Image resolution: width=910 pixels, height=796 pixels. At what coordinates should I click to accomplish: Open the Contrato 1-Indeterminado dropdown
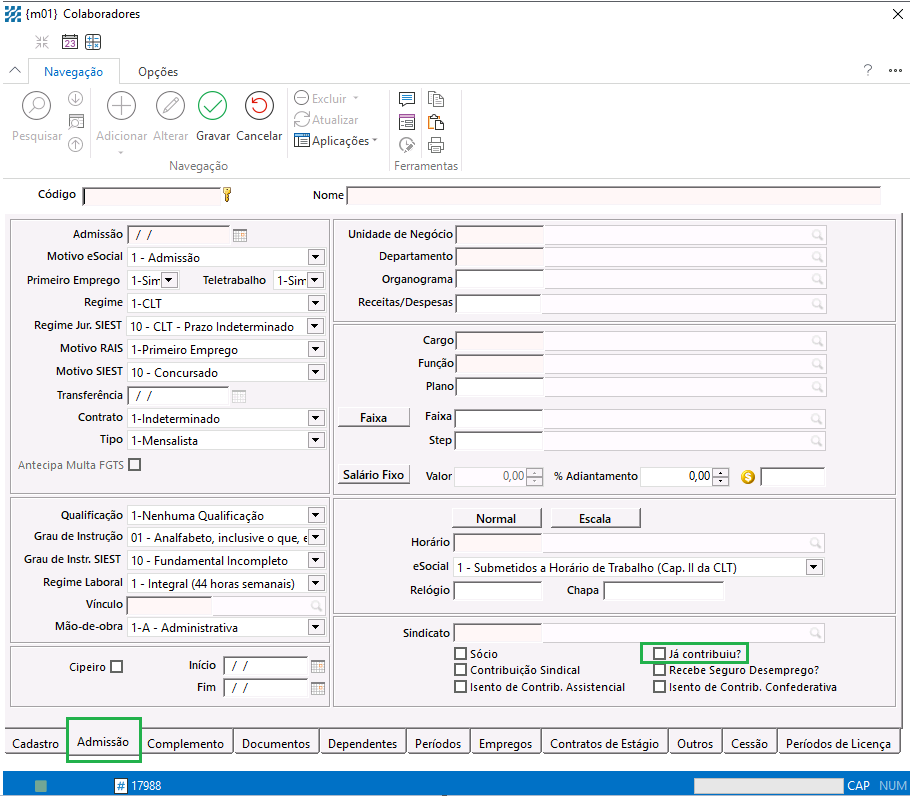[x=316, y=418]
